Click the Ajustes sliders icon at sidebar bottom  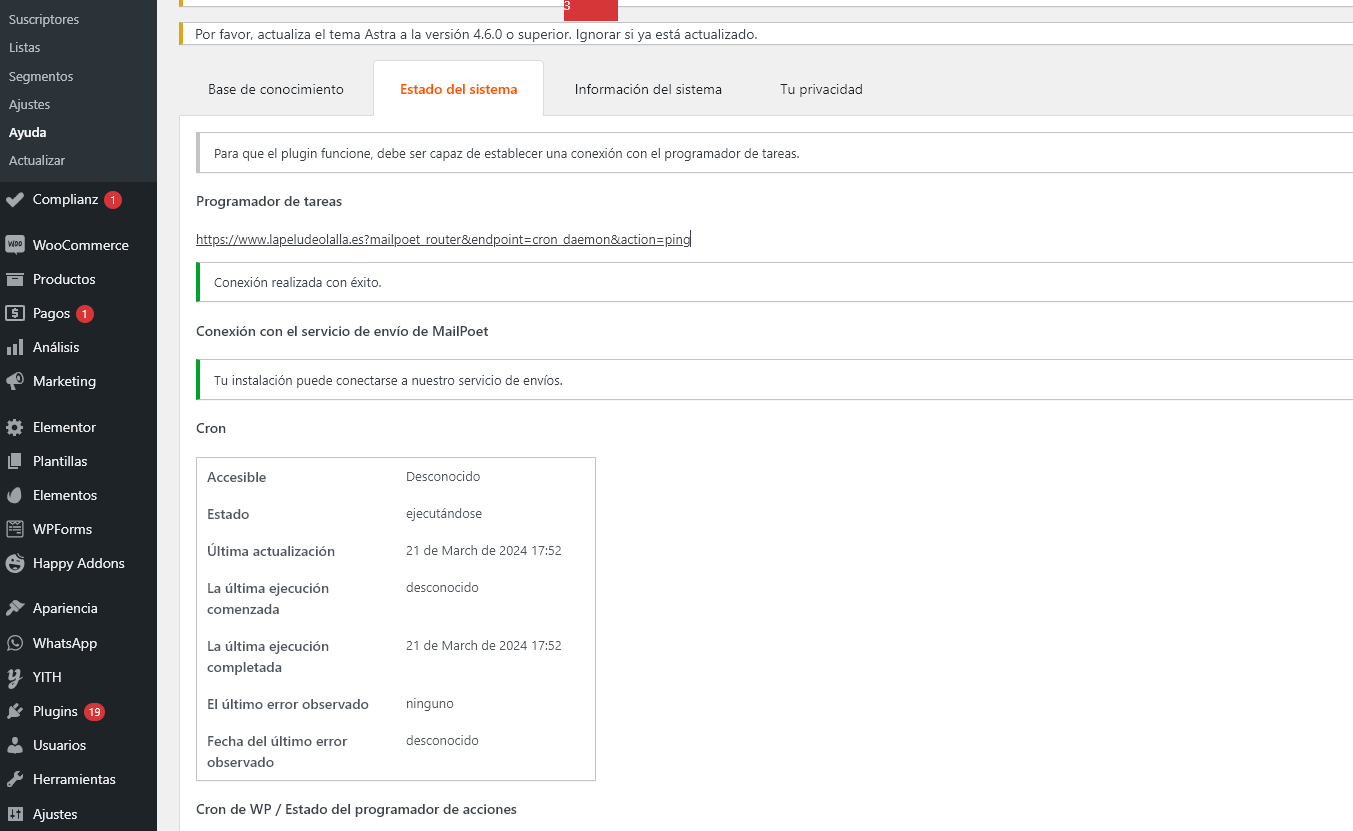pos(15,814)
